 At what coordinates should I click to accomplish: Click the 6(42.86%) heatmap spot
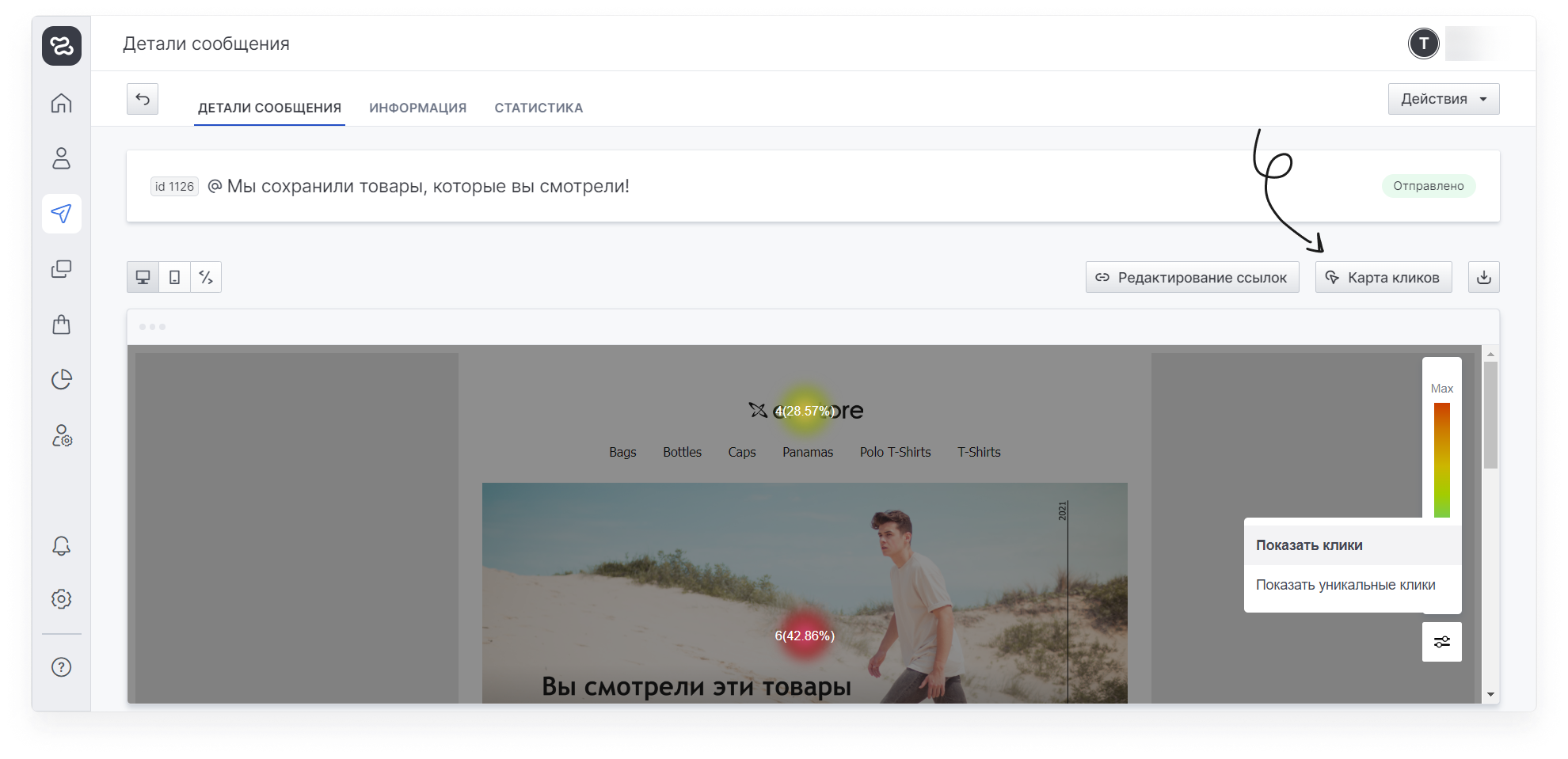click(x=805, y=636)
